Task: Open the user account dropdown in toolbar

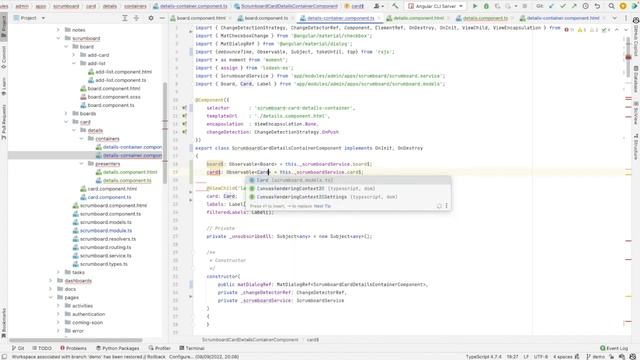Action: [x=378, y=6]
